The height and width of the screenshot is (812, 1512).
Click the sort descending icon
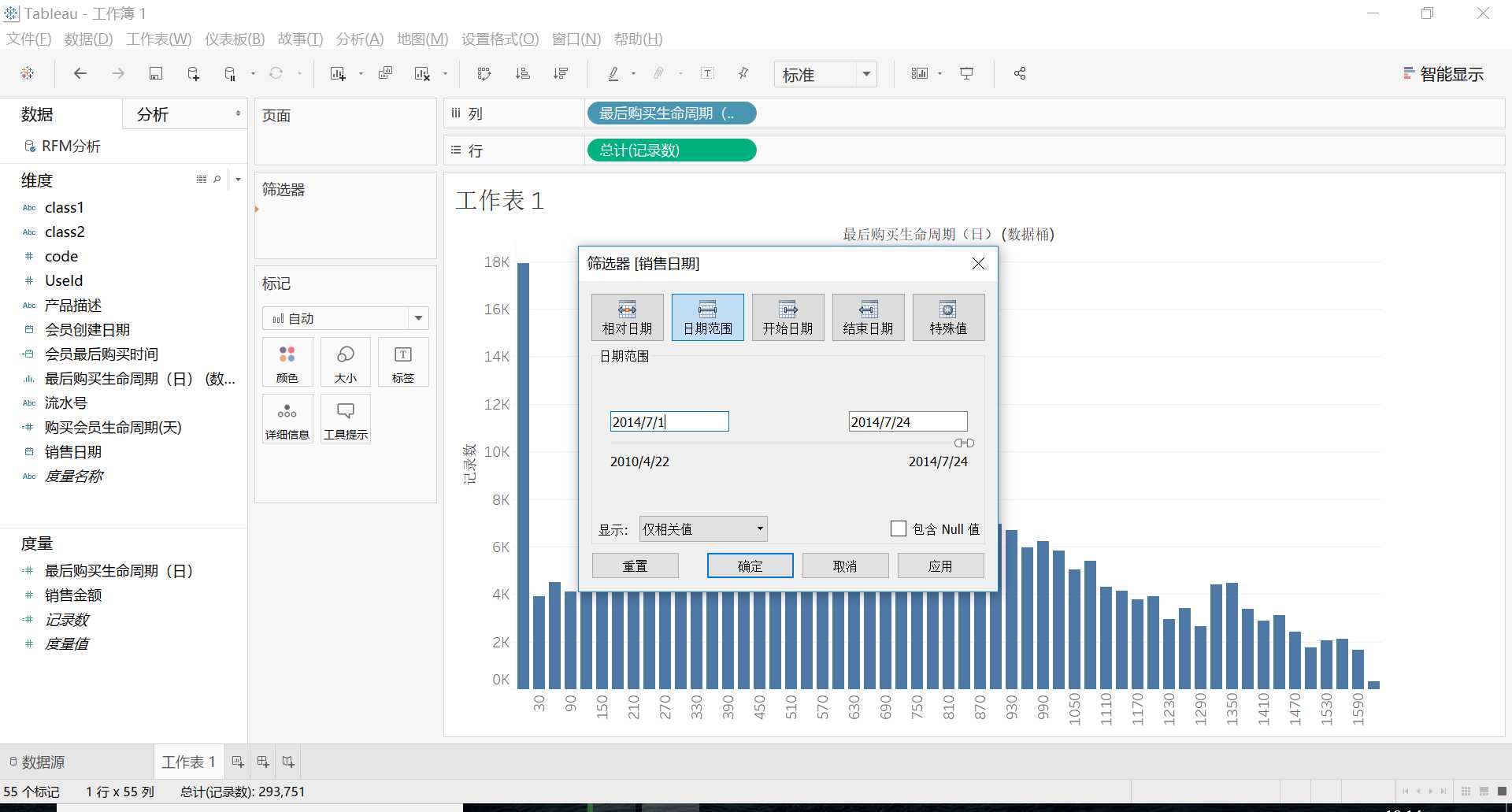click(x=561, y=73)
